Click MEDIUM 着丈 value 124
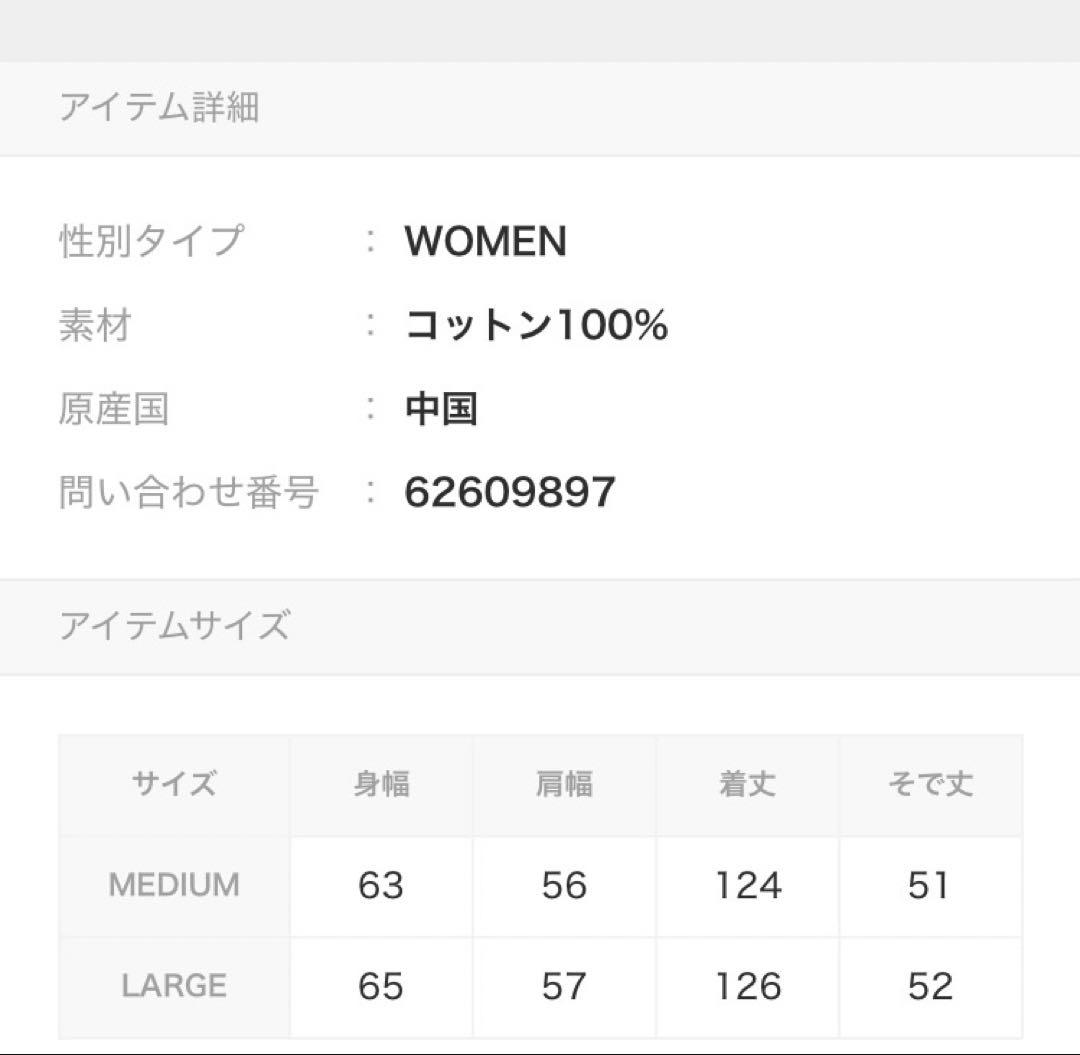The image size is (1080, 1055). 748,885
